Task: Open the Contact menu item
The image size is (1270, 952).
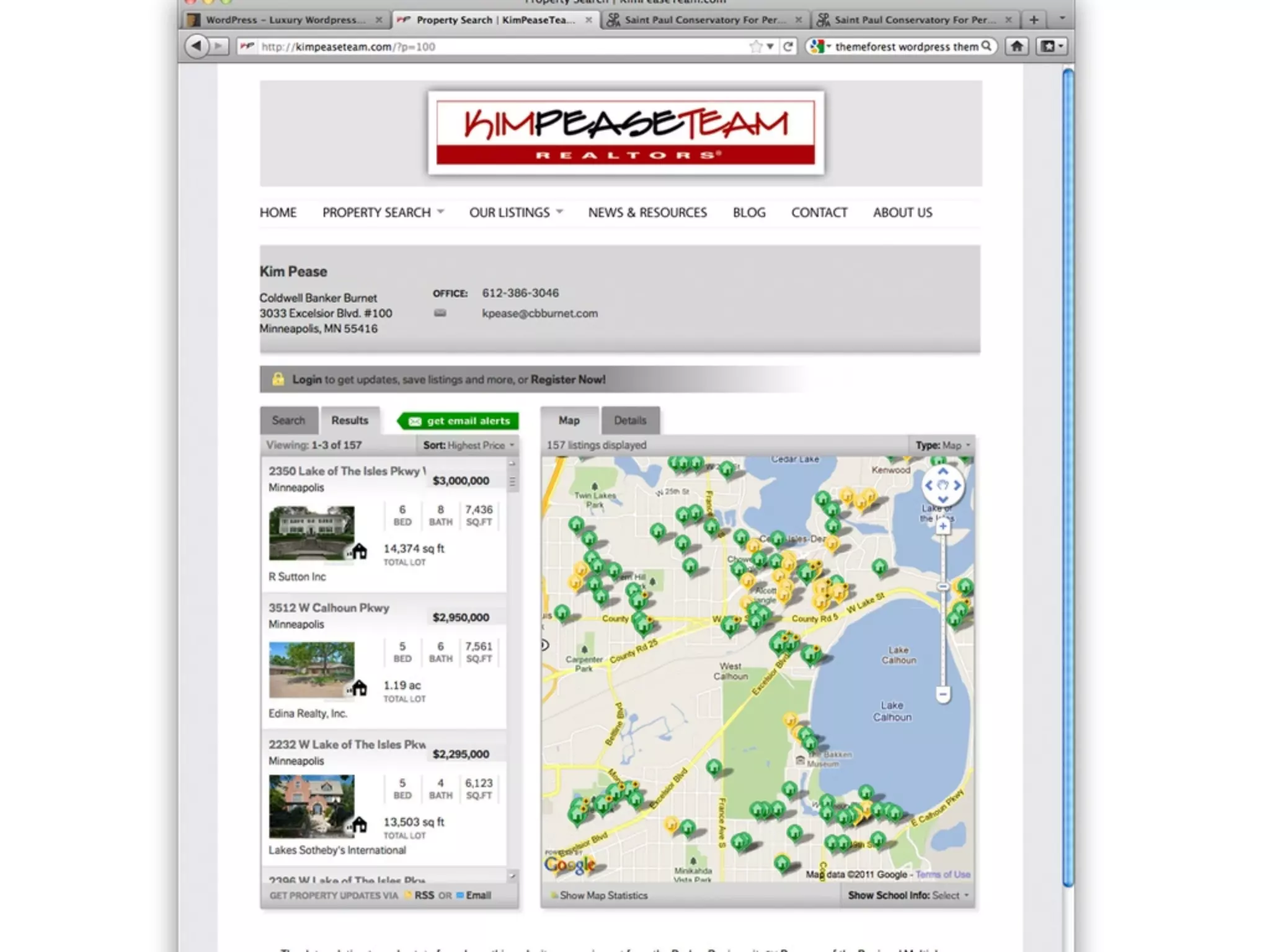Action: (x=819, y=213)
